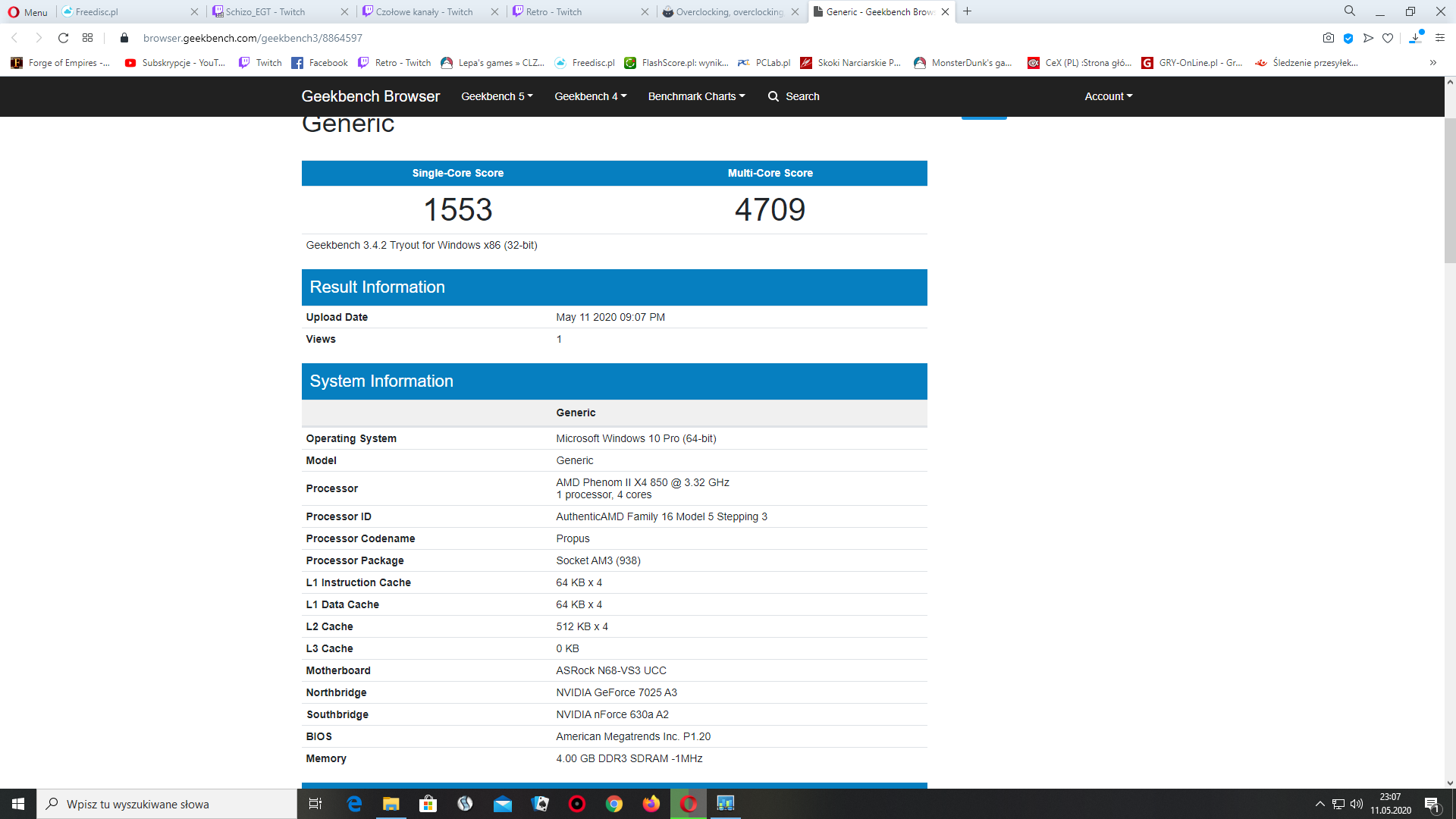
Task: Open Easy Setup settings icon
Action: [x=1440, y=38]
